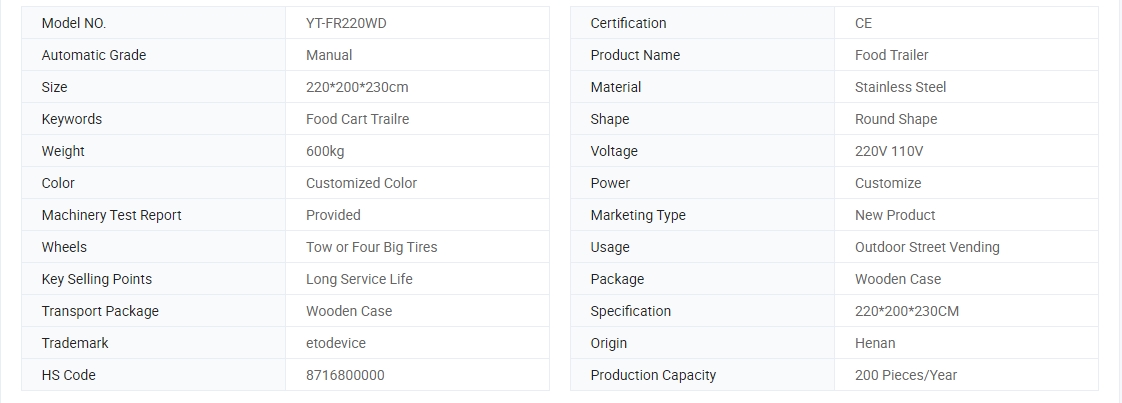Click Tow or Four Big Tires text

[371, 247]
